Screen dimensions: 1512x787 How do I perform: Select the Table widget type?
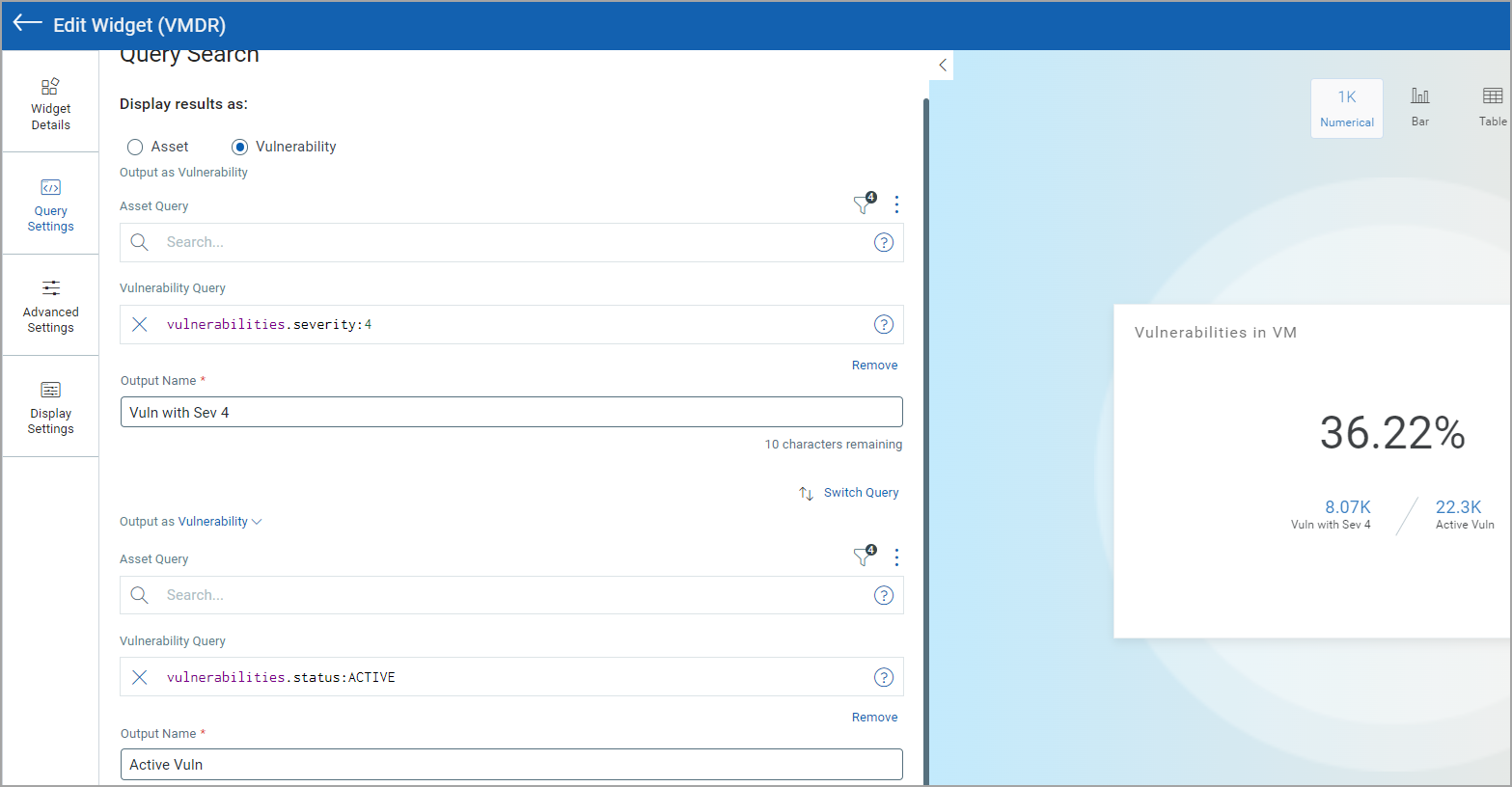tap(1492, 108)
